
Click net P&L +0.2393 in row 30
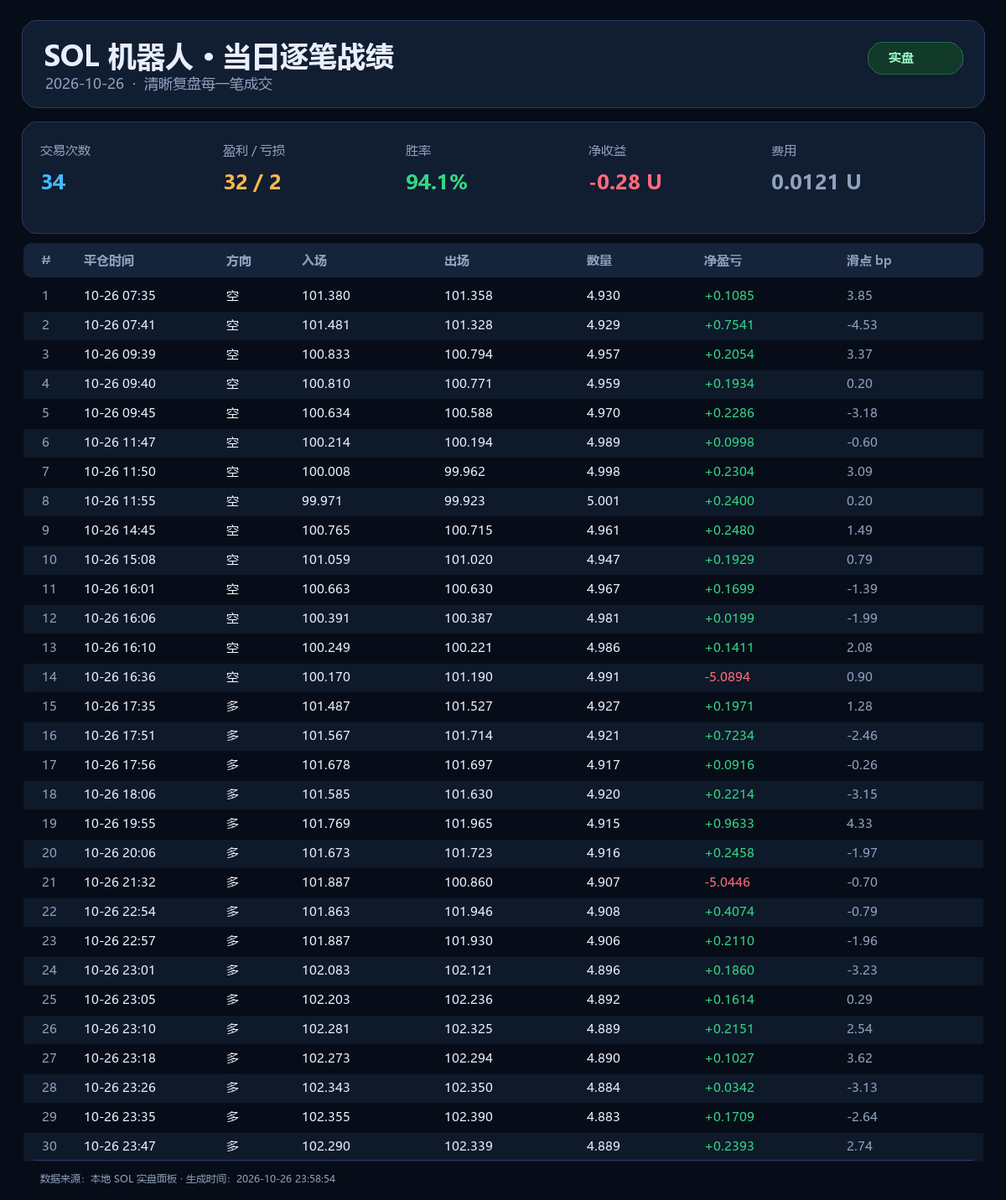[x=730, y=1146]
